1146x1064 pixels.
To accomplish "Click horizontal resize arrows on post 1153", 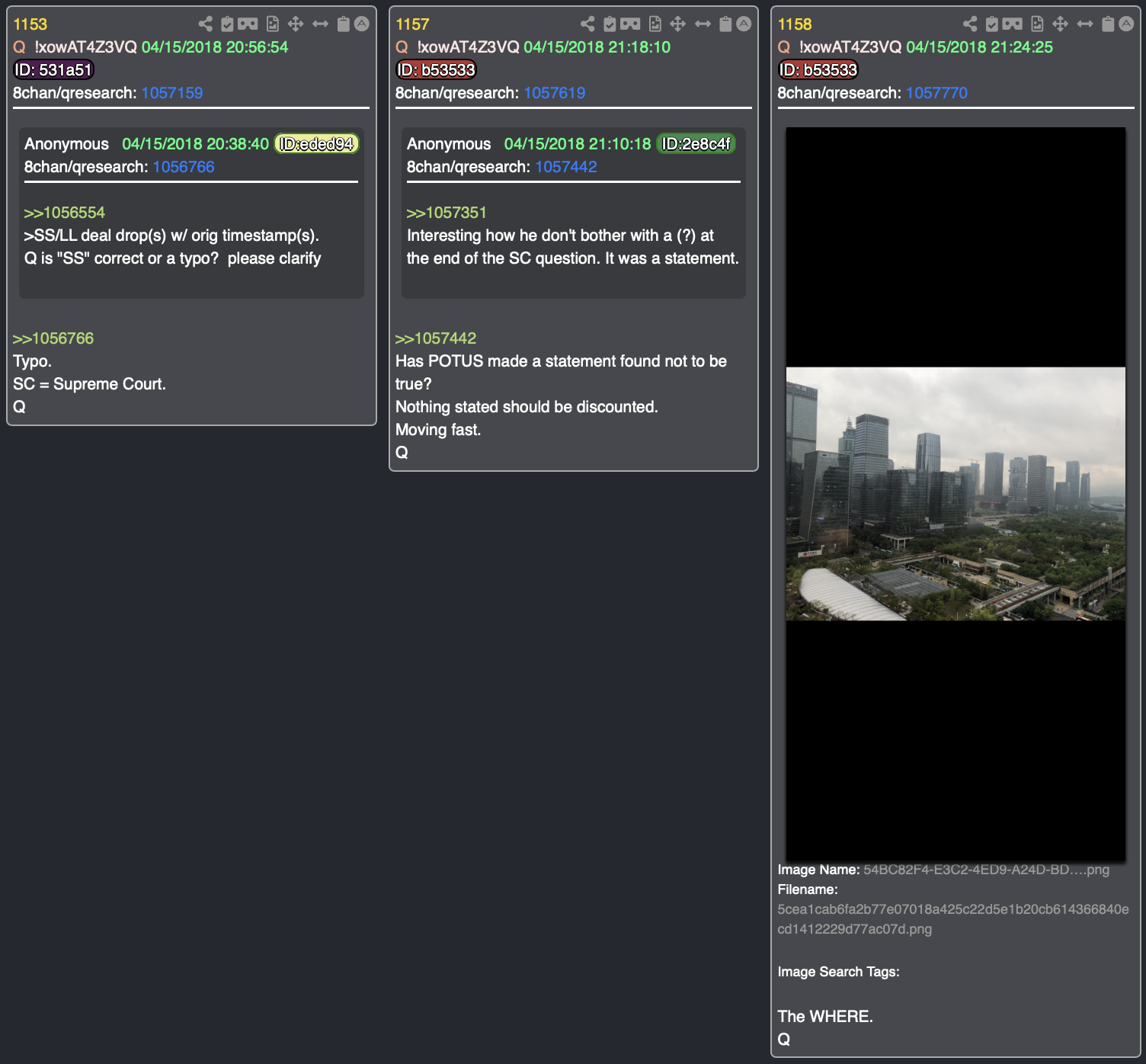I will 321,24.
